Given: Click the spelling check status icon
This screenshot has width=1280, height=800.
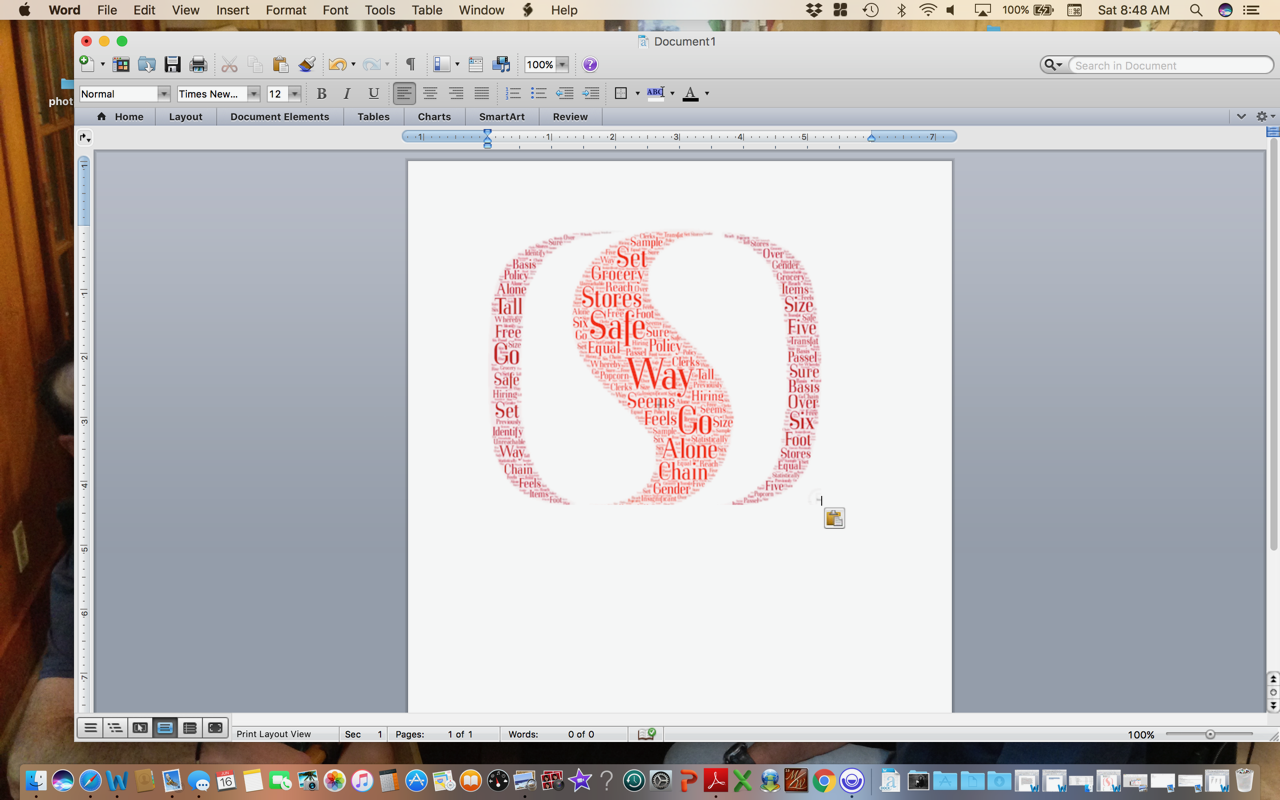Looking at the screenshot, I should (x=647, y=734).
